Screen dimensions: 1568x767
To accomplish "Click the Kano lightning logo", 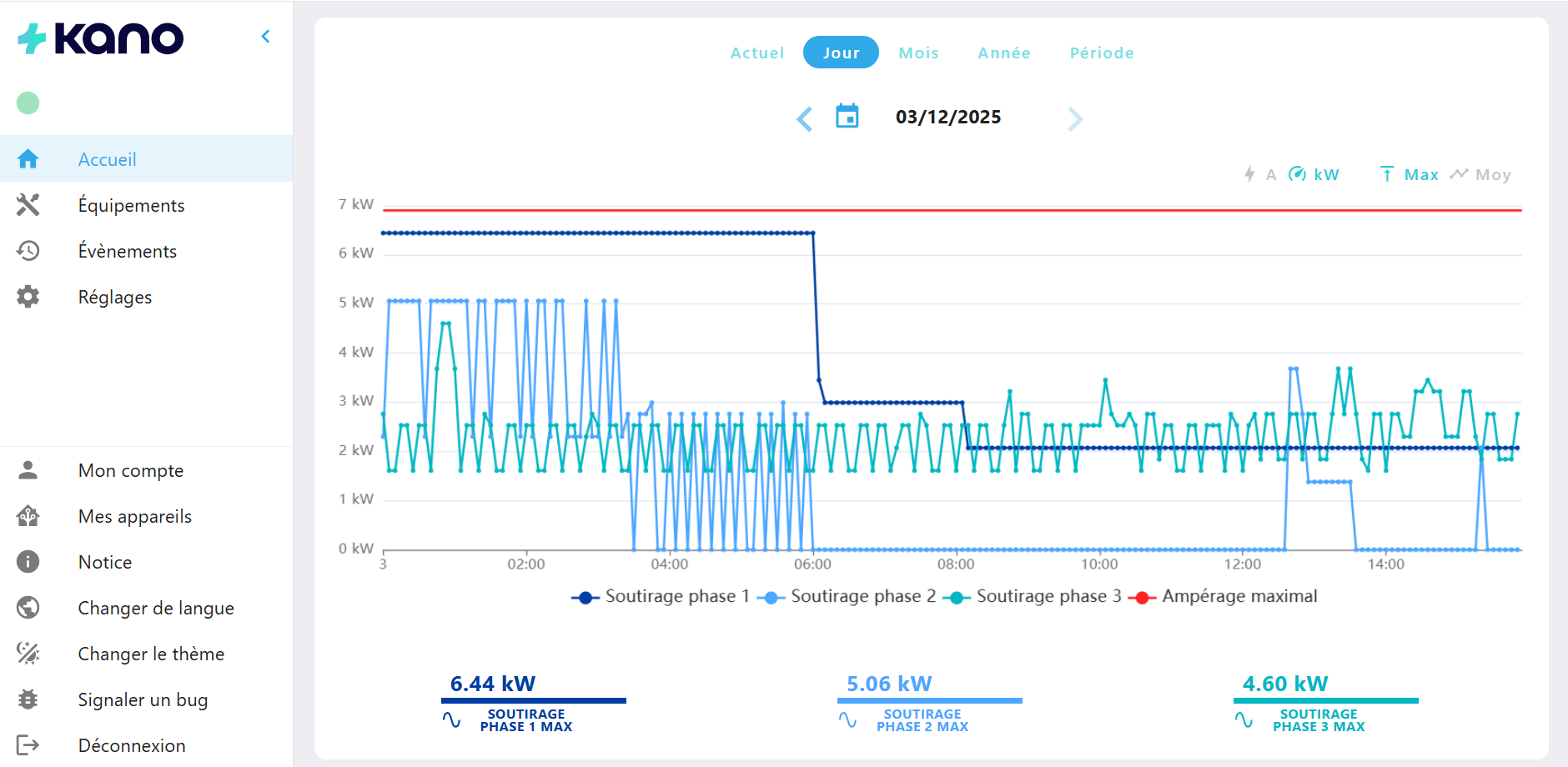I will 32,36.
